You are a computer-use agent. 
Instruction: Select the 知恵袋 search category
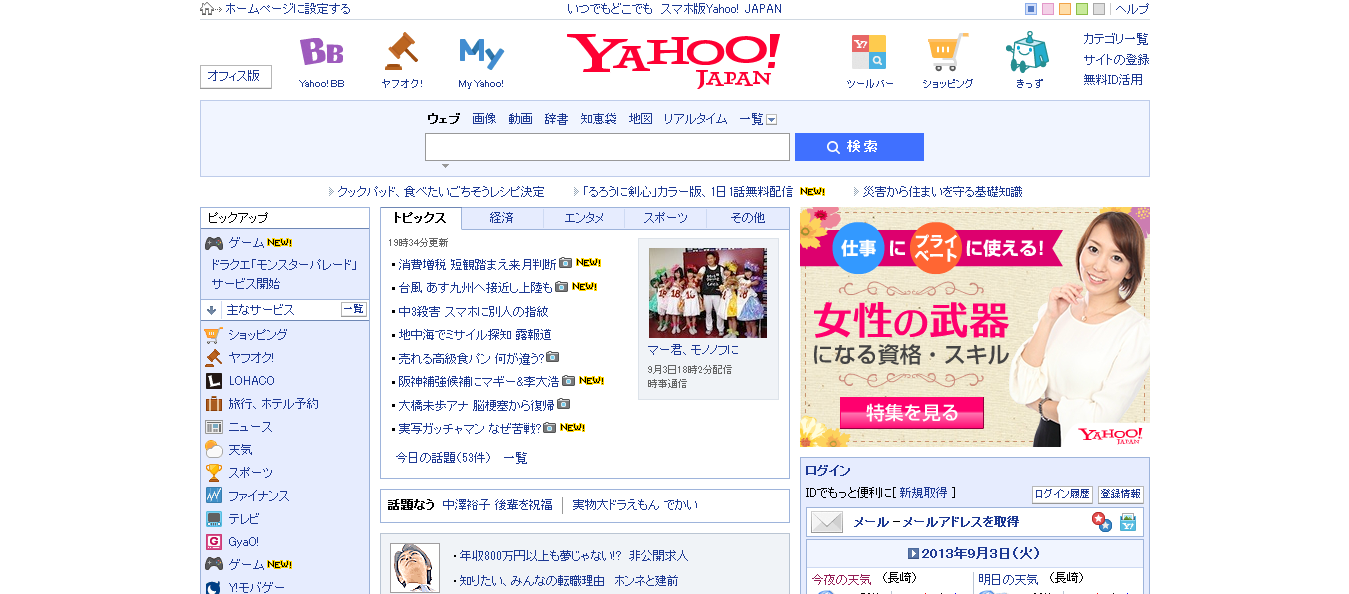coord(599,119)
